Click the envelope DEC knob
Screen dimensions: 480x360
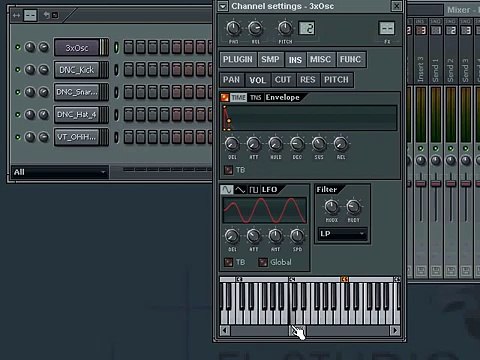[x=297, y=144]
